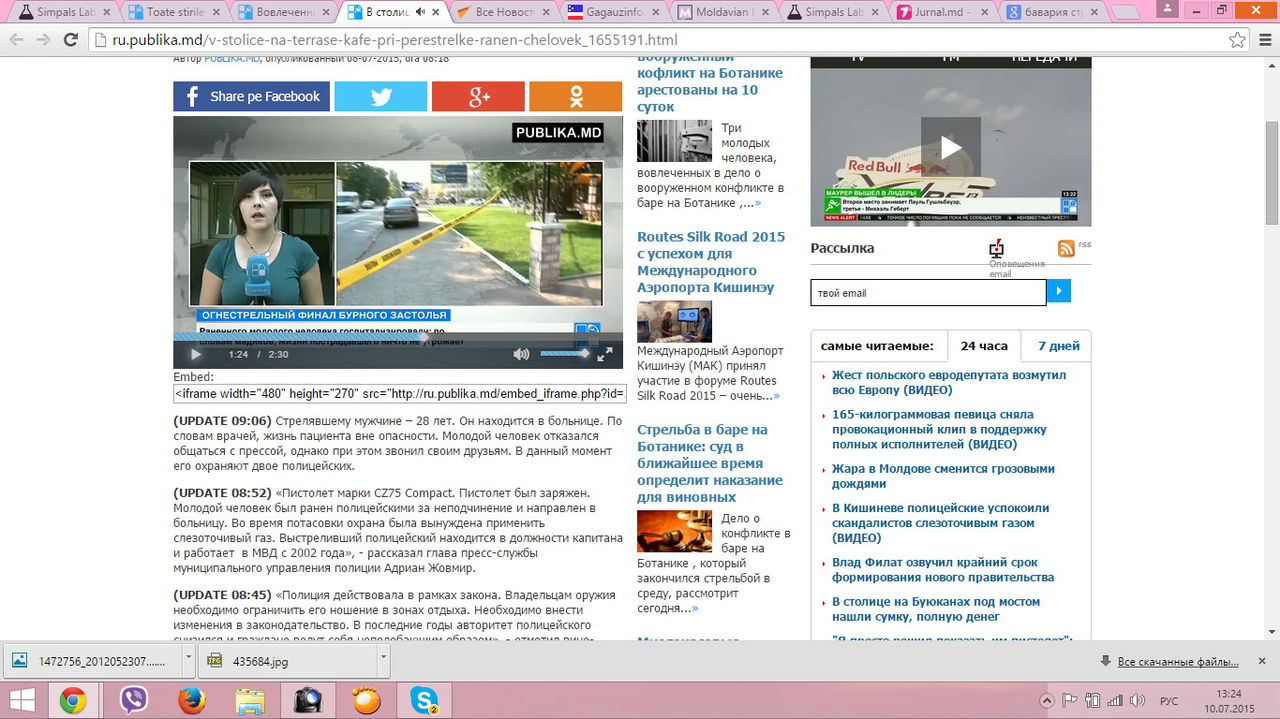Open '165-килограммовая певица' article link
Screen dimensions: 1280x719
pos(939,429)
